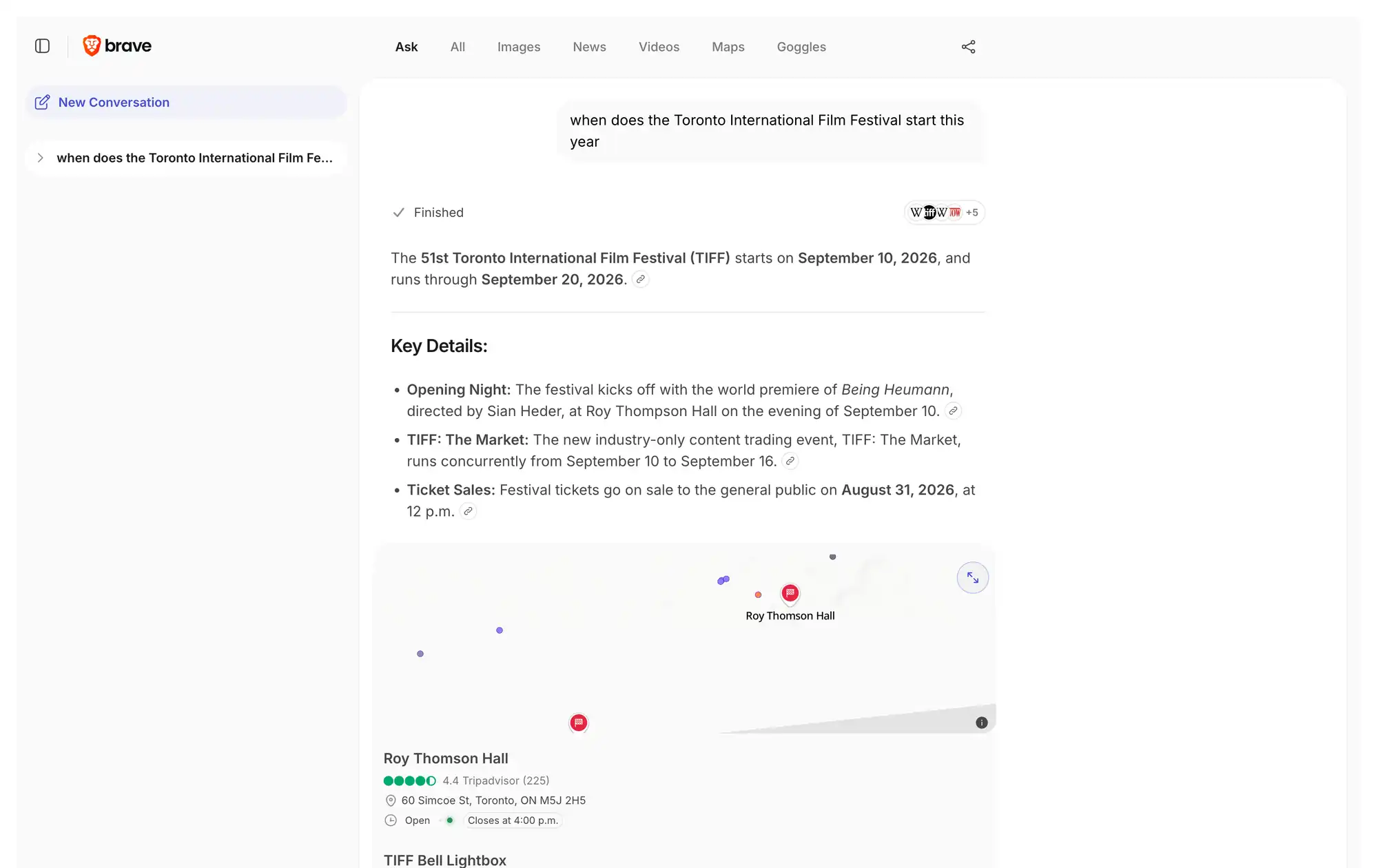
Task: Click the Roy Thomson Hall map label
Action: coord(790,616)
